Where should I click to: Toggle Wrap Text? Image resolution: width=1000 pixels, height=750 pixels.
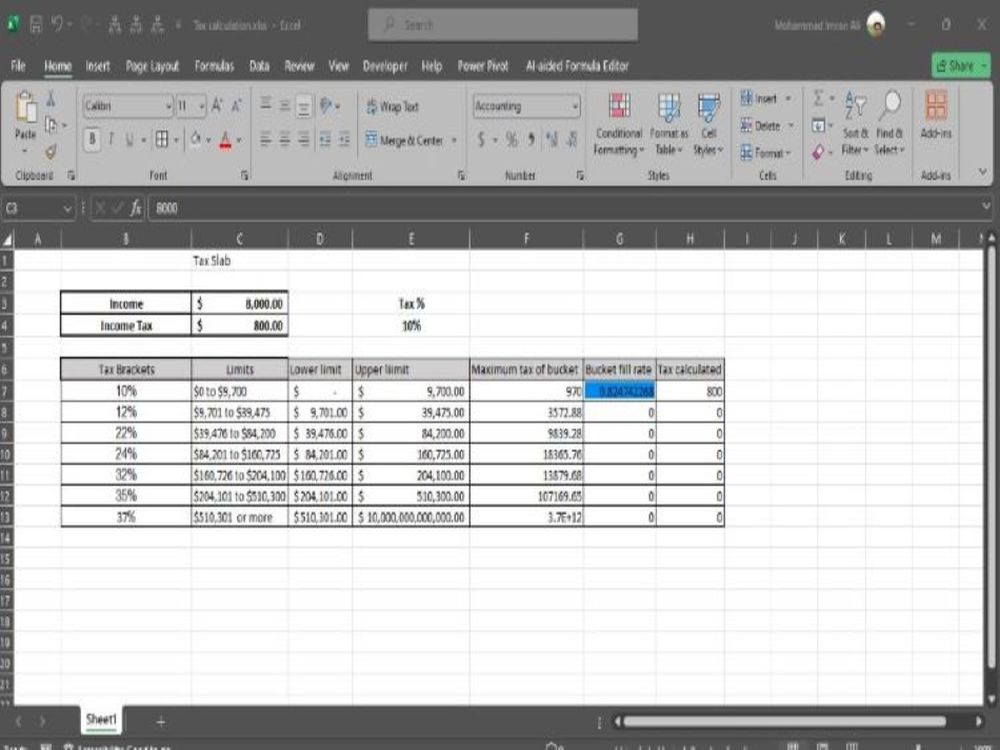click(x=392, y=107)
